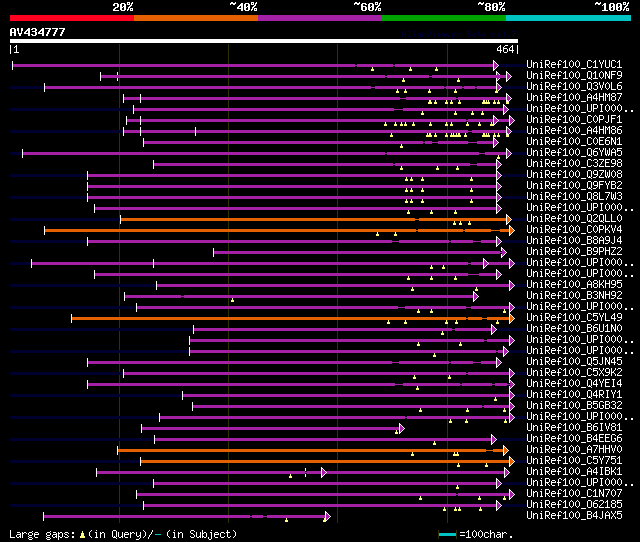Click the end arrowhead of the B4JAX5 alignment

(327, 517)
